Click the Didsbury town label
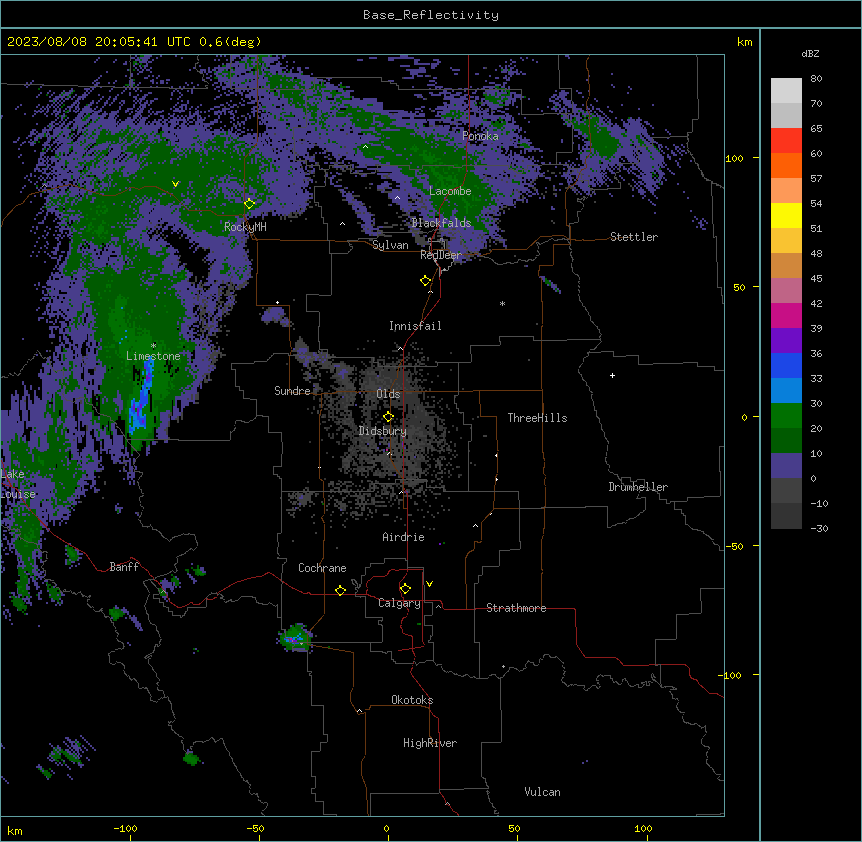Screen dimensions: 862x842 coord(383,431)
